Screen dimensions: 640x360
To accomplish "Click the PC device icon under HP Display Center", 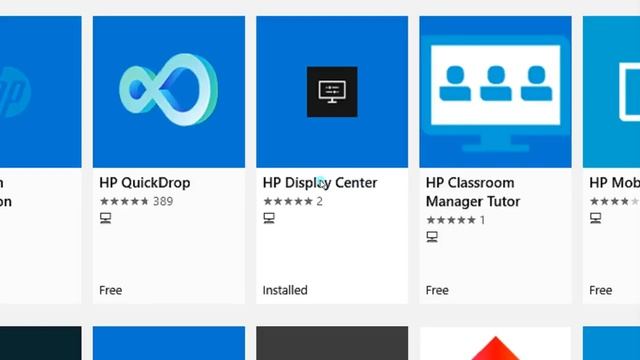I will (269, 218).
